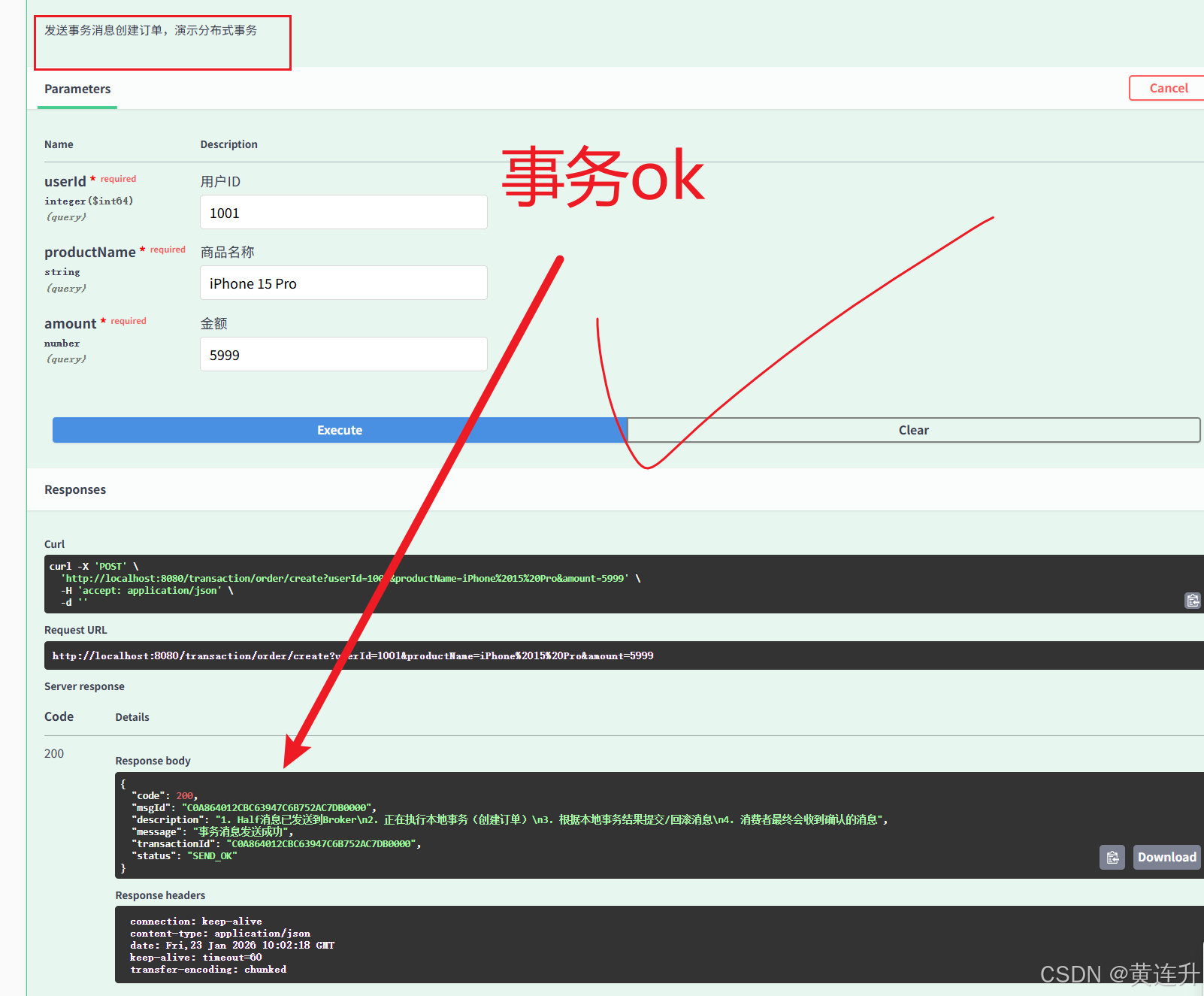Screen dimensions: 1204x996
Task: Select the Request URL text
Action: click(x=352, y=656)
